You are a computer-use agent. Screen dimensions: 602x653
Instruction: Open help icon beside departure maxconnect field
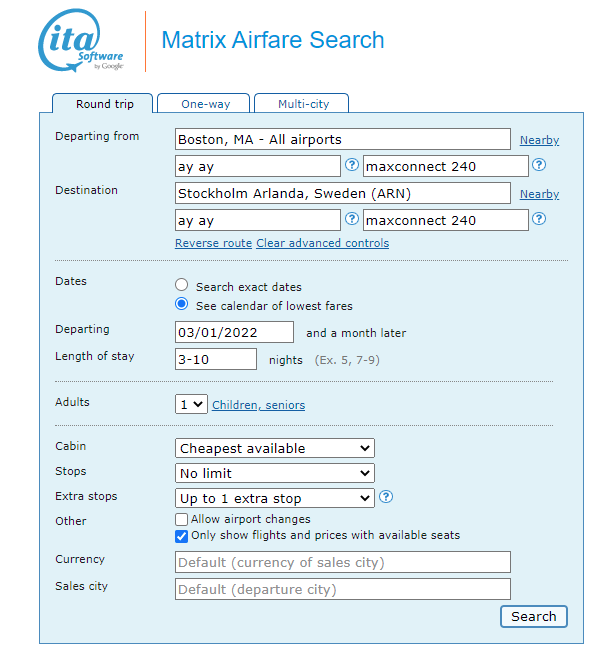[539, 165]
